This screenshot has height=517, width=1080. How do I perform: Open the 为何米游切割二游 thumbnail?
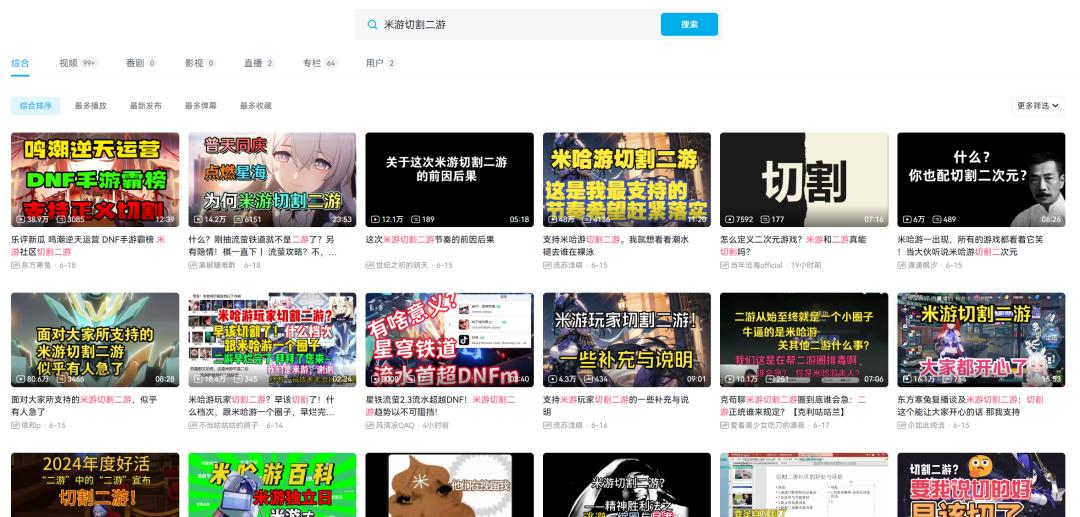pos(272,180)
